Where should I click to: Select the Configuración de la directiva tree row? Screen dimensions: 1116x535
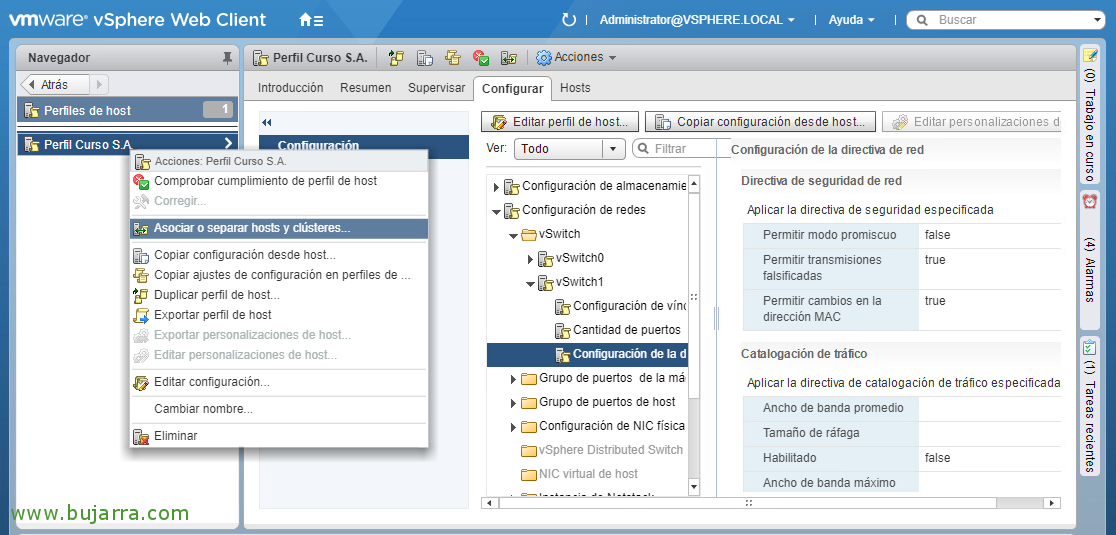pos(587,354)
